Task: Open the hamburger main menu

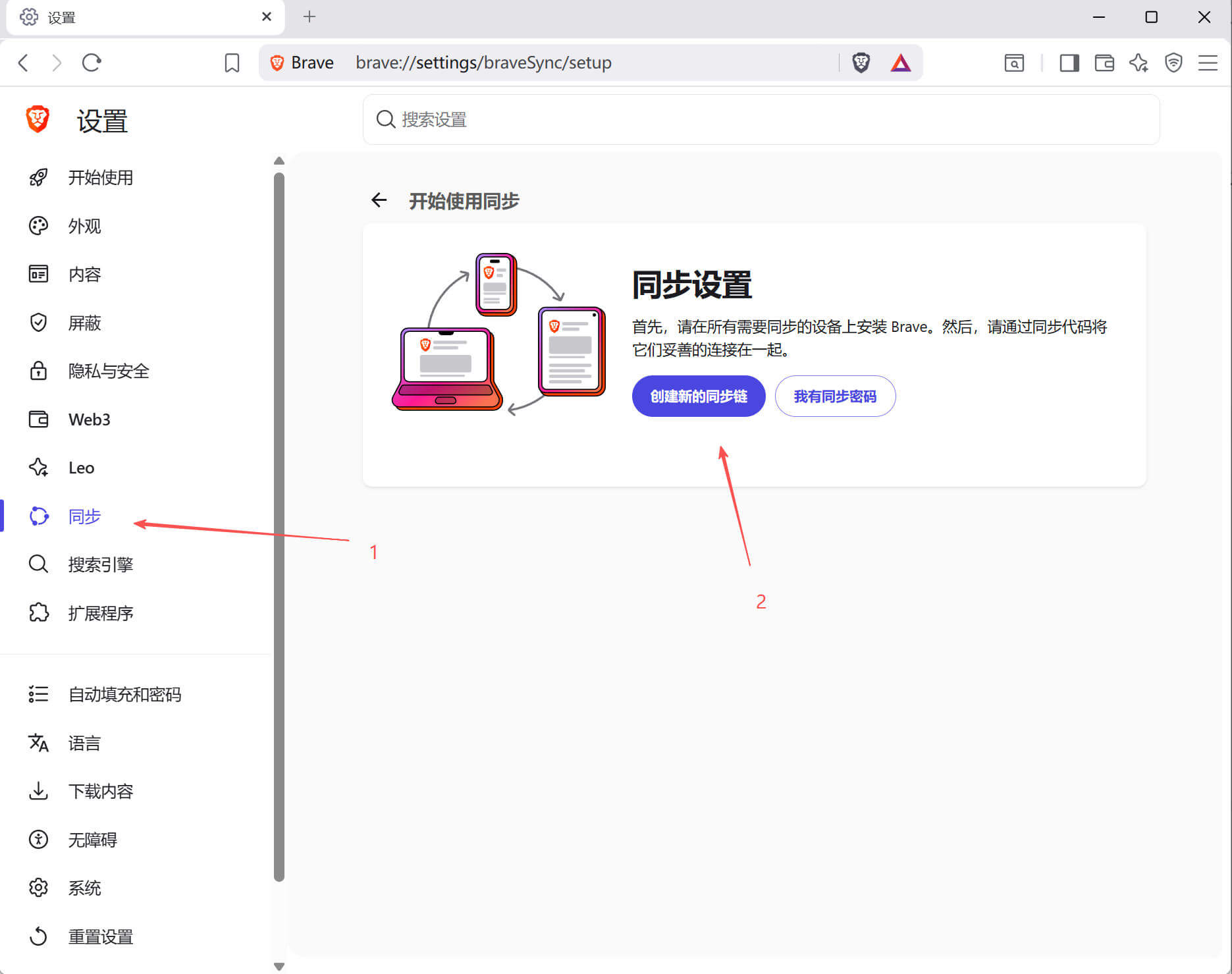Action: [1208, 63]
